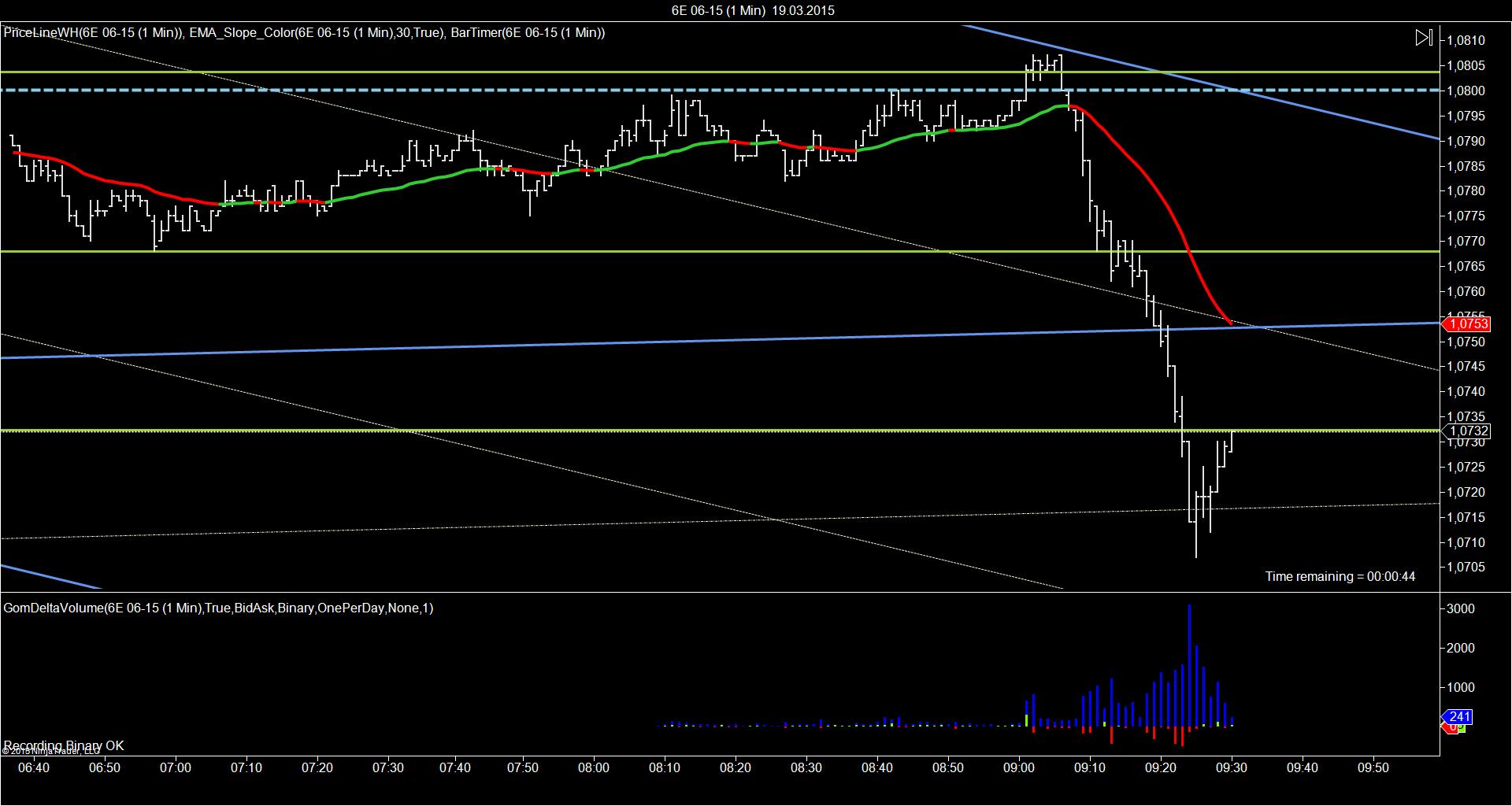Click the 09:20 time axis label
Image resolution: width=1512 pixels, height=806 pixels.
click(x=1161, y=767)
